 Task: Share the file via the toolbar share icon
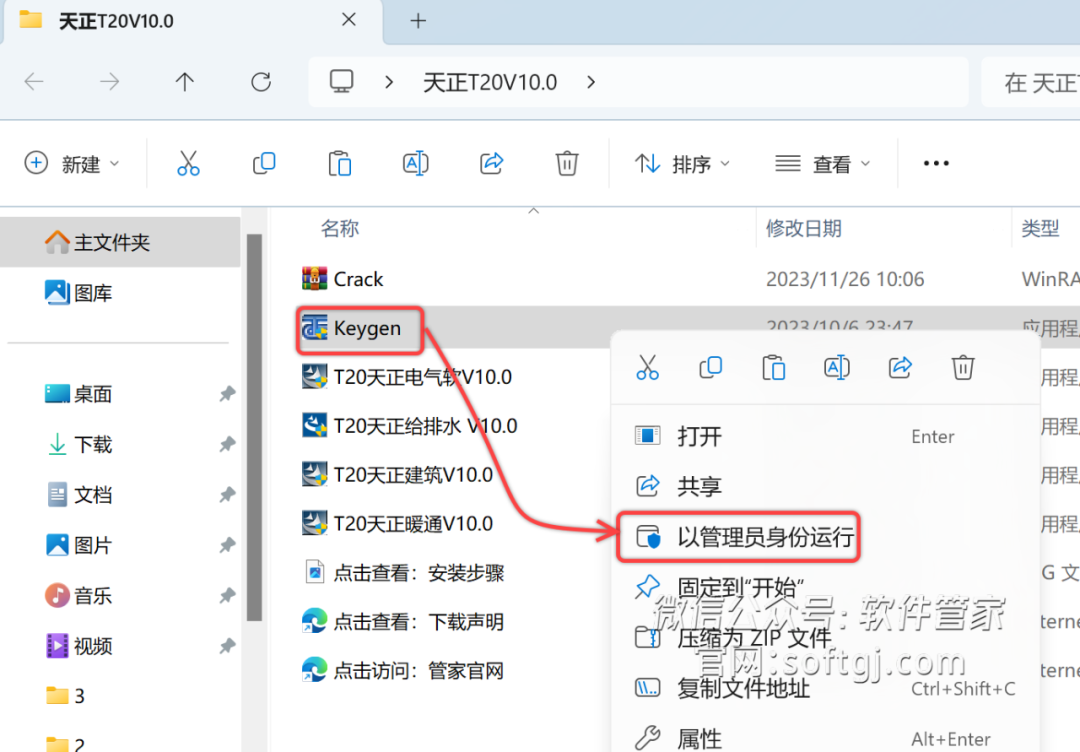click(491, 162)
